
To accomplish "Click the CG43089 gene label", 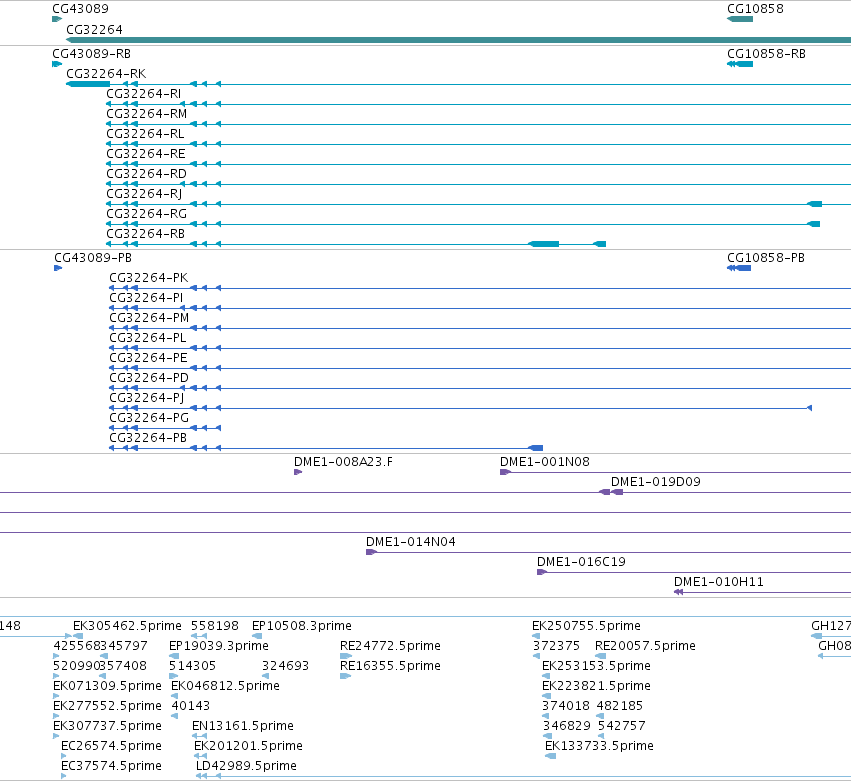I will (x=80, y=9).
